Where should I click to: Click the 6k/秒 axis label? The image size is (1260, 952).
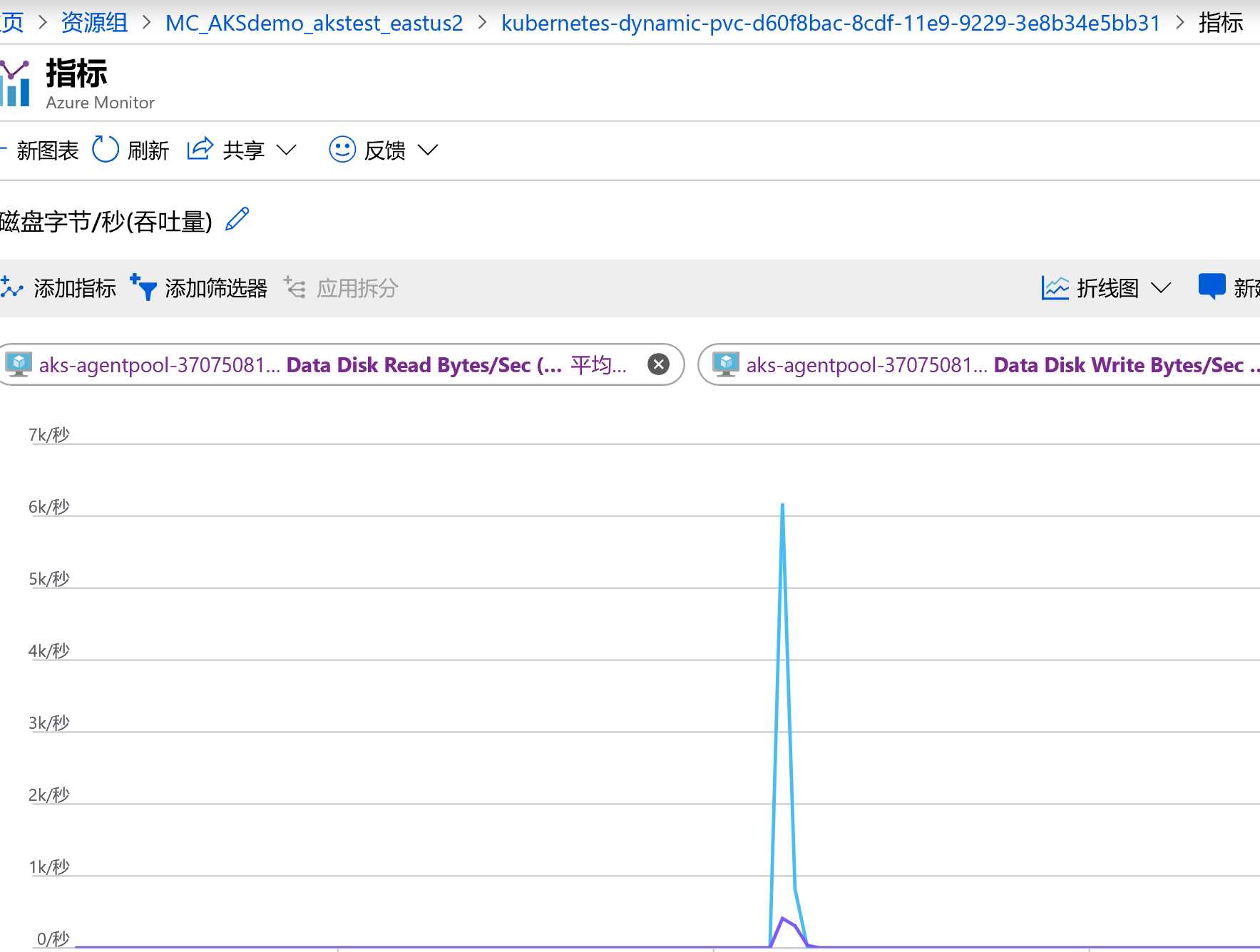[49, 506]
